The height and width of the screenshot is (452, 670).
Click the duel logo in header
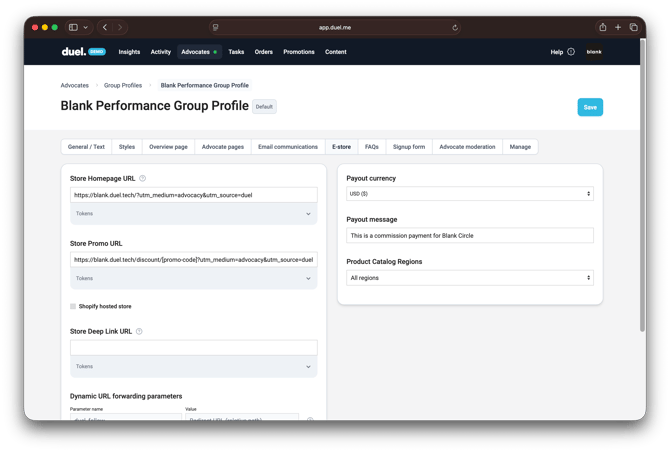[73, 52]
